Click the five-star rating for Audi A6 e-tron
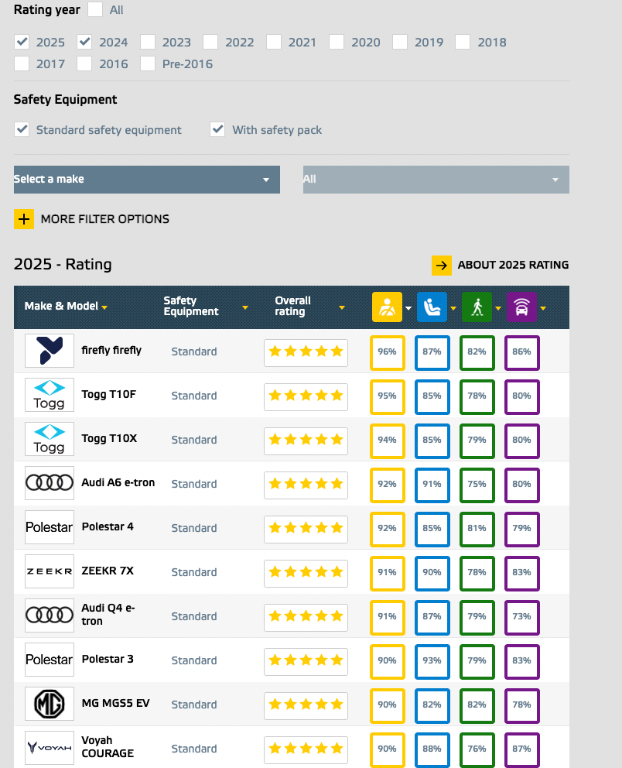 pyautogui.click(x=306, y=484)
